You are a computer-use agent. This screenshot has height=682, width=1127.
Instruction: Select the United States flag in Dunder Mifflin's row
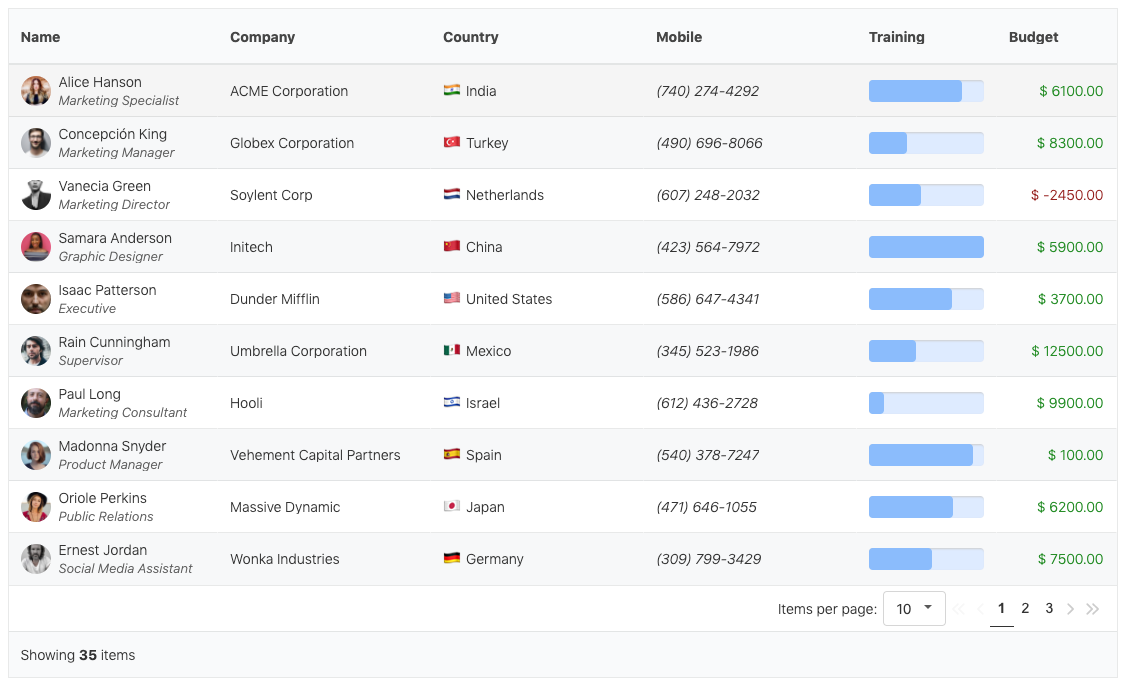coord(452,299)
